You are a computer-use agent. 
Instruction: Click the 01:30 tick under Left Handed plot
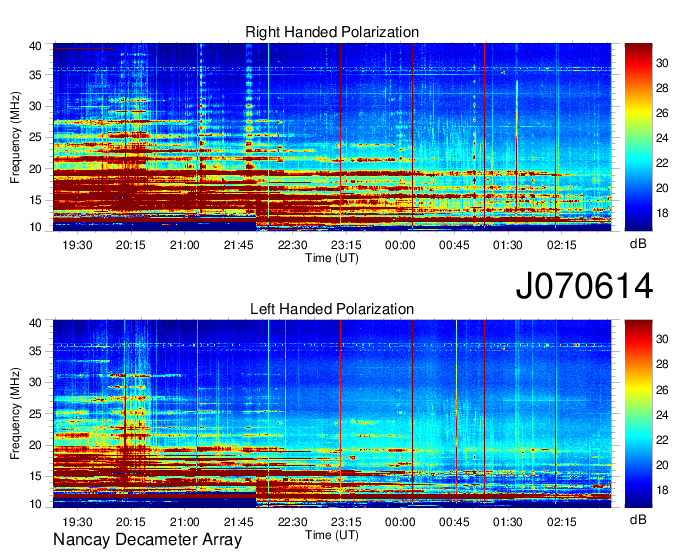click(507, 522)
